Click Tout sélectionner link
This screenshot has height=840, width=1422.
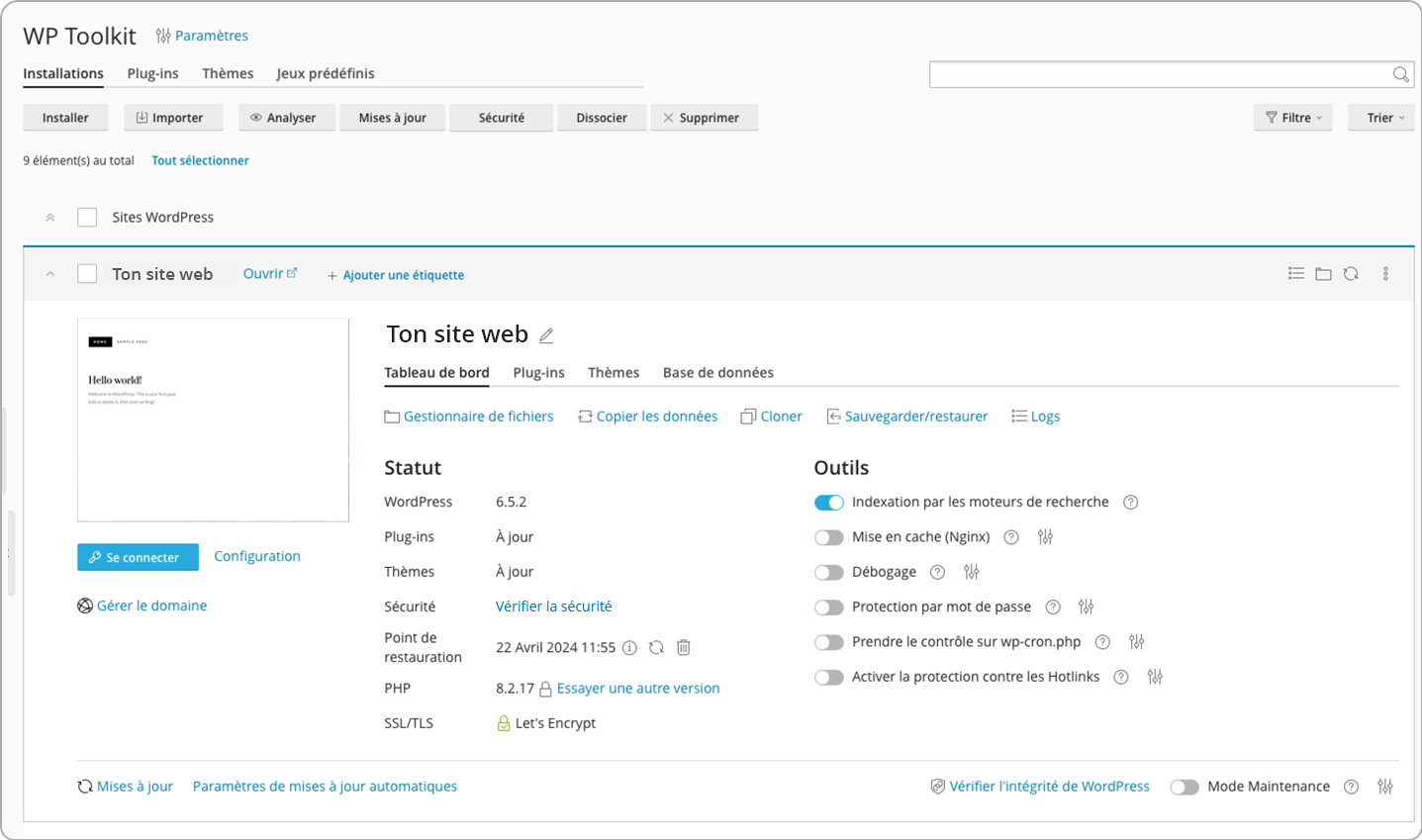pyautogui.click(x=200, y=160)
